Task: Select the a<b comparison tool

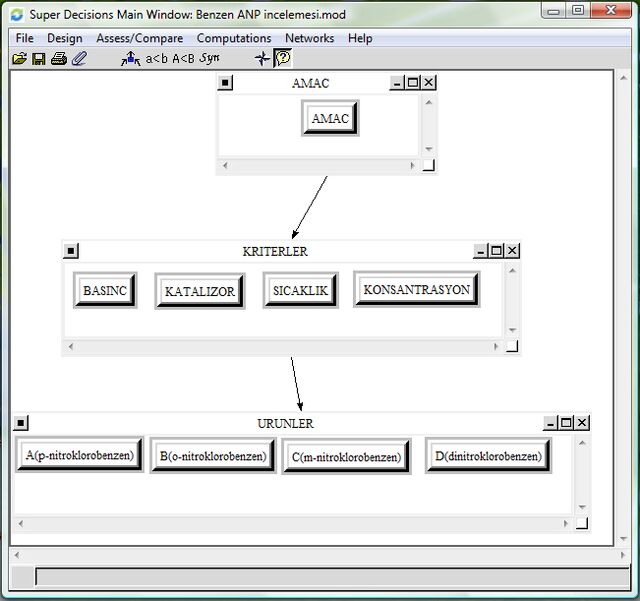Action: pos(157,59)
